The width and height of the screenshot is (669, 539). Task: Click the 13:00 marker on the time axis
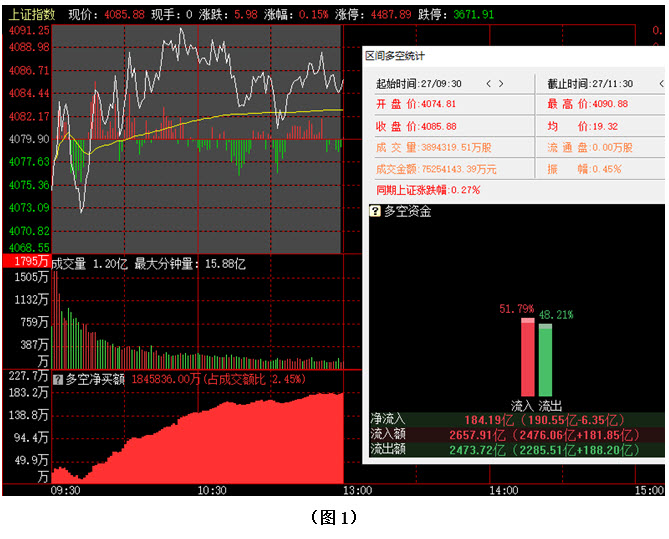(x=357, y=490)
